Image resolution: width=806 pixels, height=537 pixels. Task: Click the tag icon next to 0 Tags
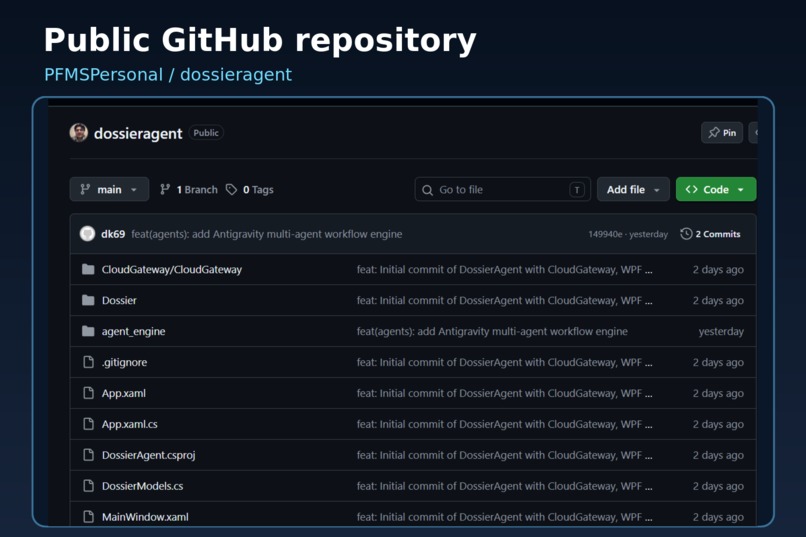click(x=231, y=190)
